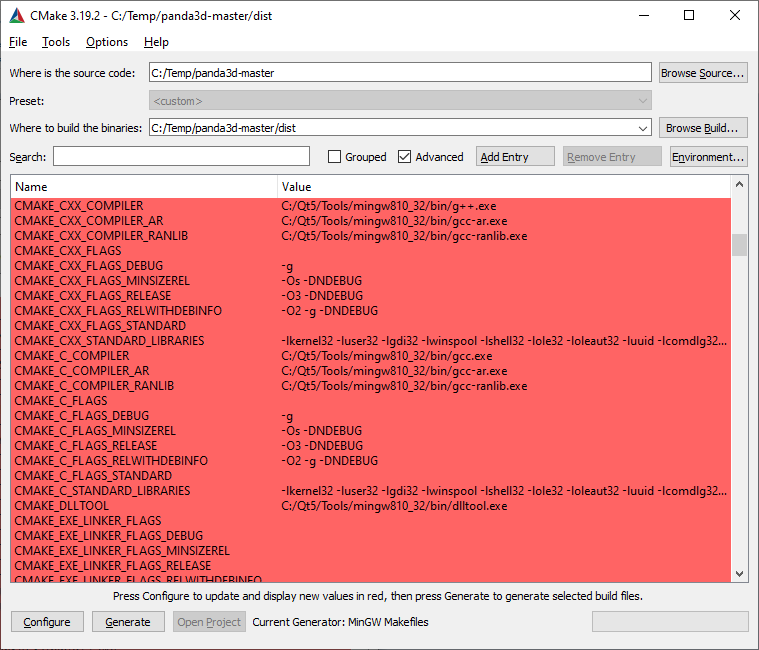Click the Search input field
This screenshot has width=759, height=650.
181,156
